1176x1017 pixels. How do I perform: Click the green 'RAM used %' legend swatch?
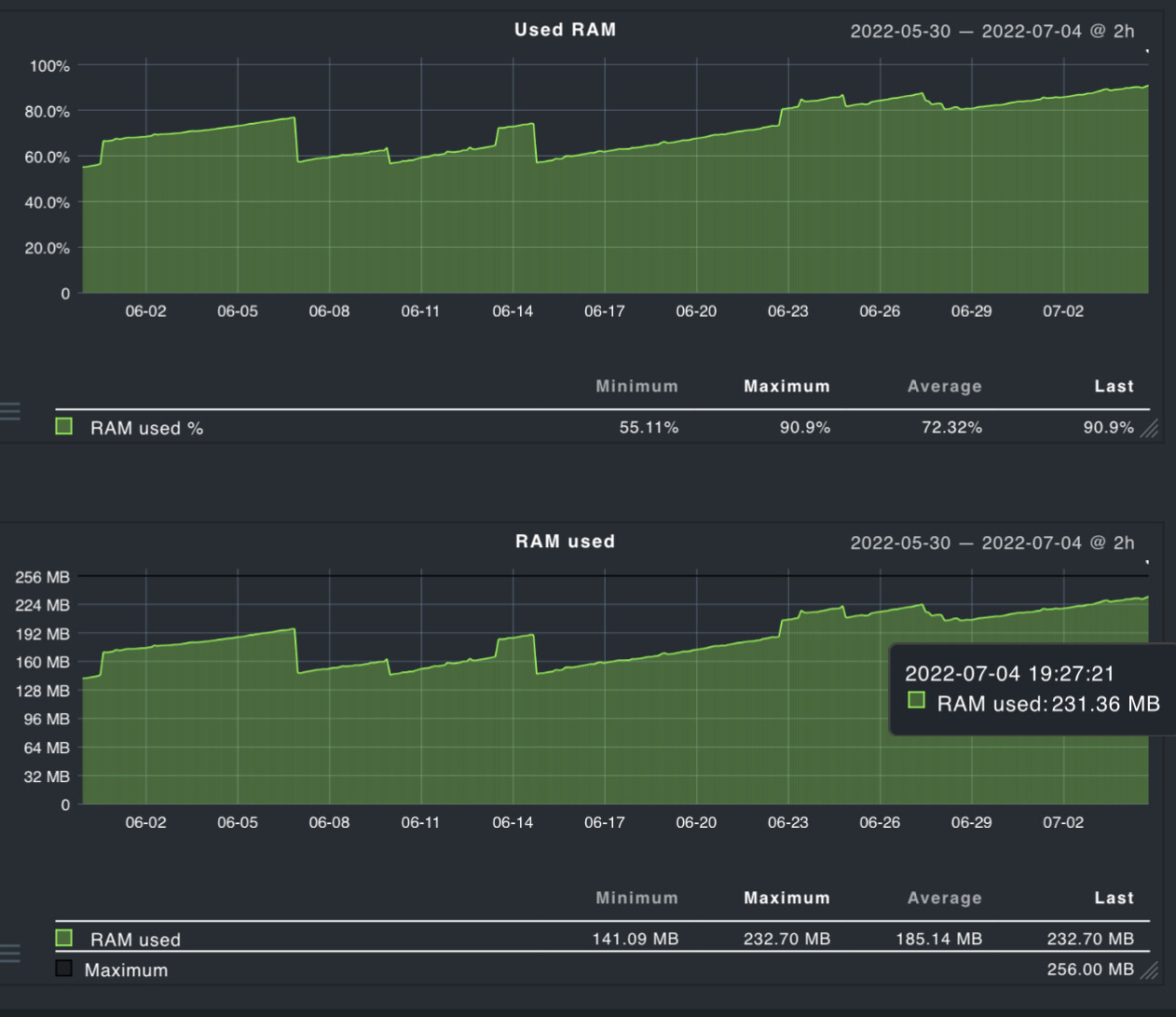64,427
